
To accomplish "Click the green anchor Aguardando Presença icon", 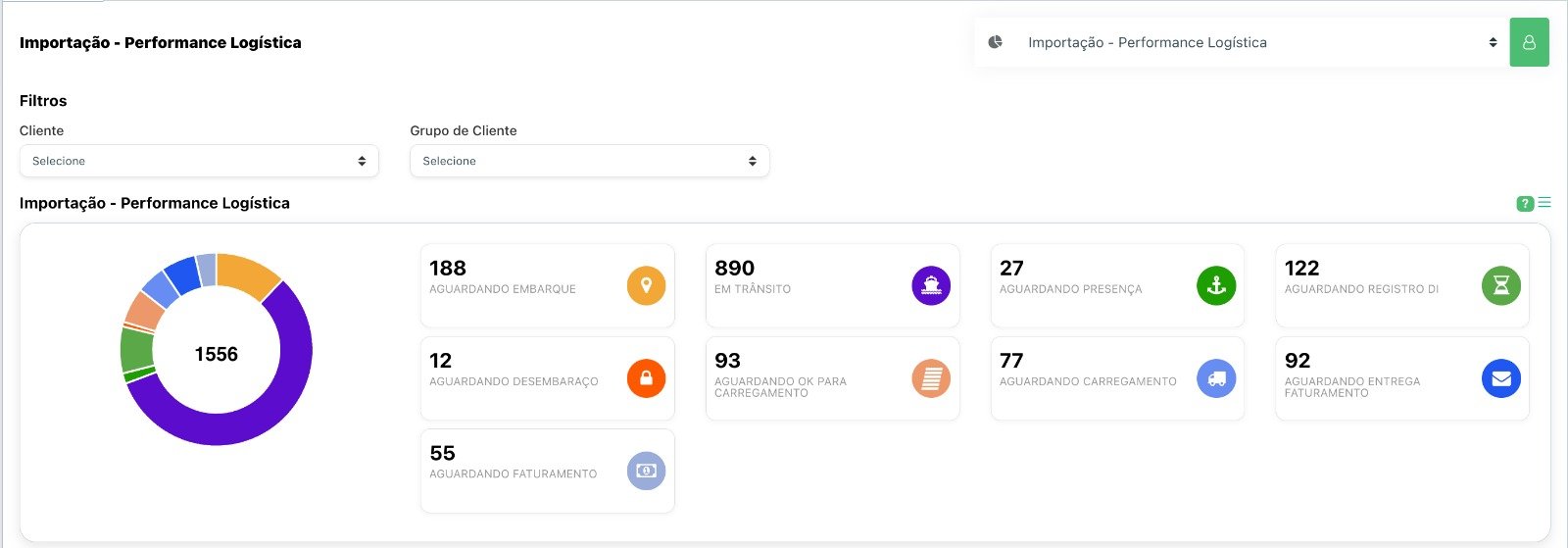I will [x=1216, y=285].
